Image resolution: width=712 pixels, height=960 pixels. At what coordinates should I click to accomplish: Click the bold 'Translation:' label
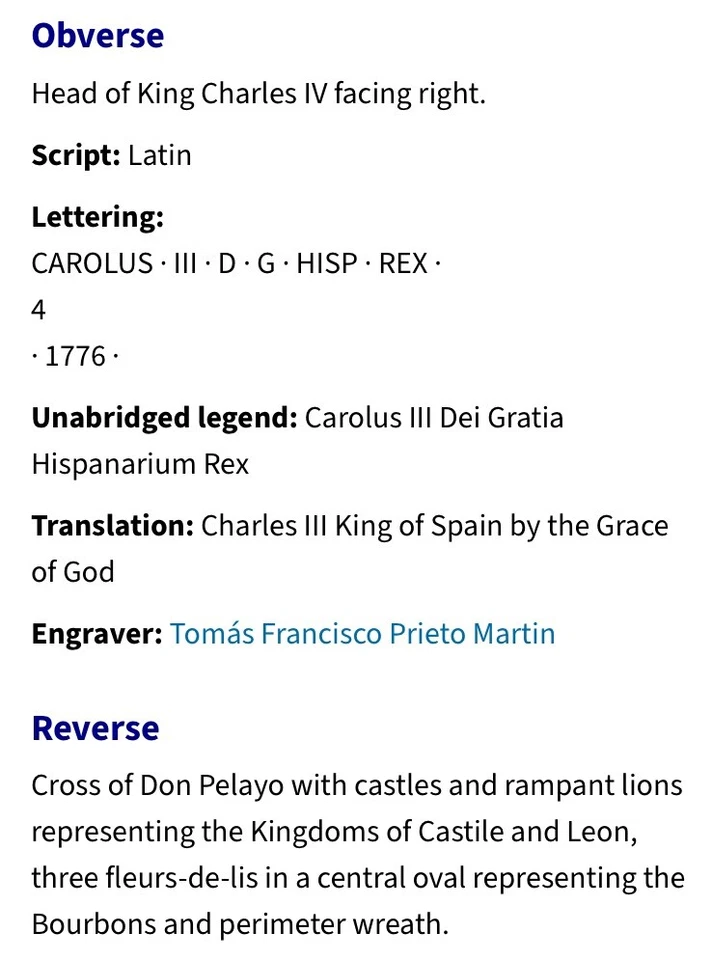coord(113,526)
